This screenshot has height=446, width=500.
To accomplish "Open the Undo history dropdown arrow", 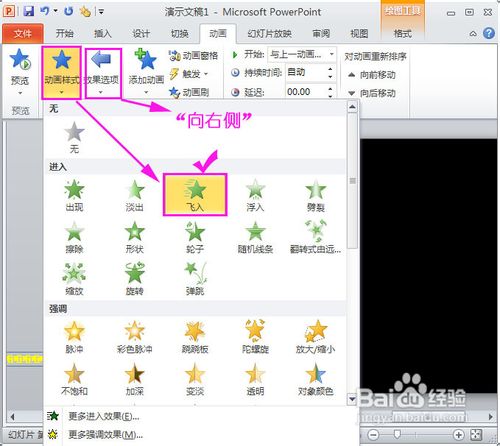I will [x=55, y=11].
